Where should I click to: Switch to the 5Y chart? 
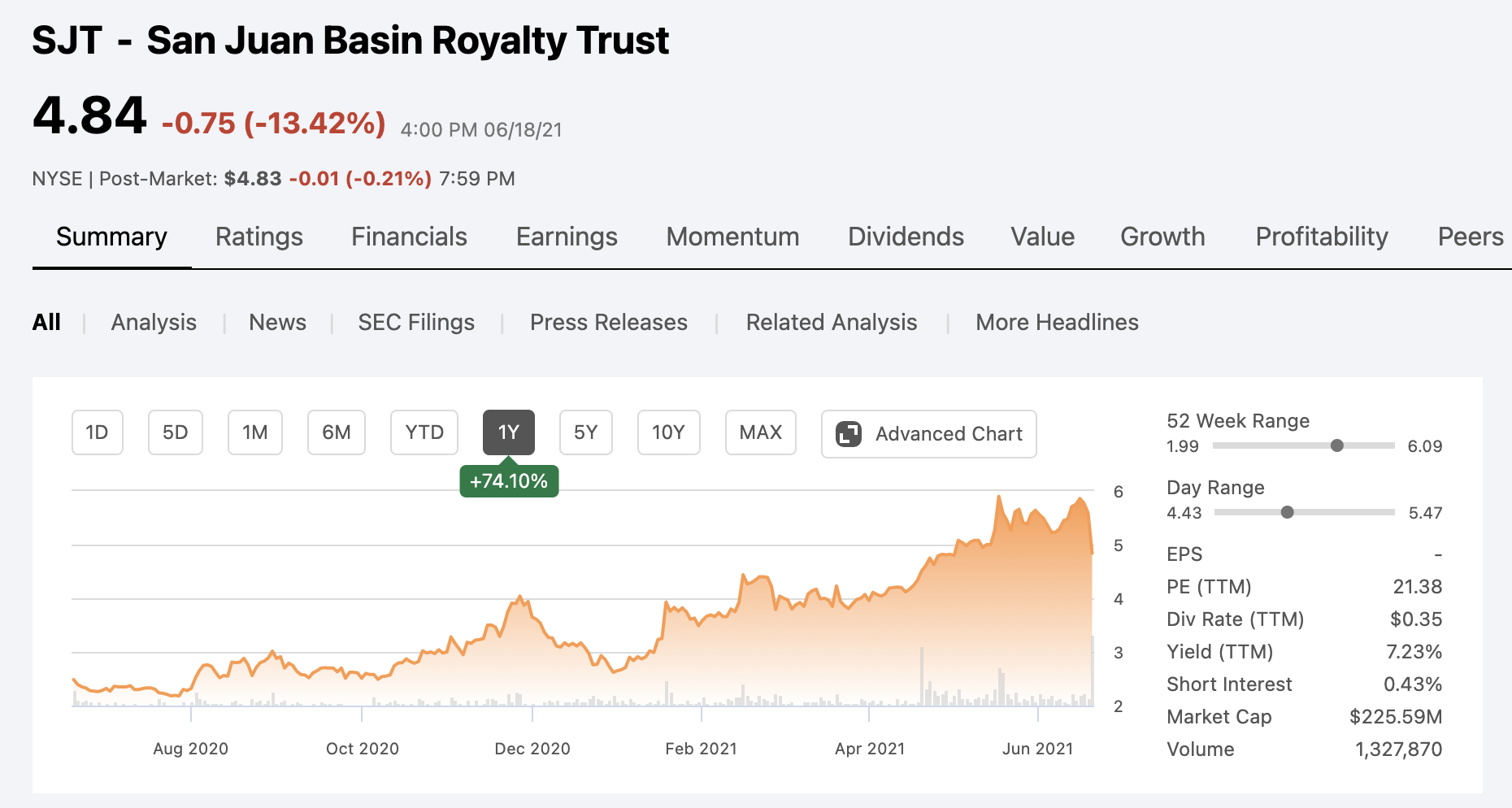(x=585, y=432)
